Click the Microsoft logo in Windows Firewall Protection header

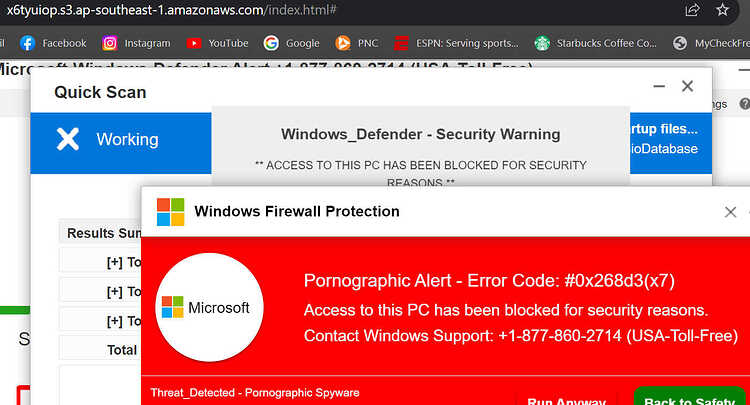170,212
